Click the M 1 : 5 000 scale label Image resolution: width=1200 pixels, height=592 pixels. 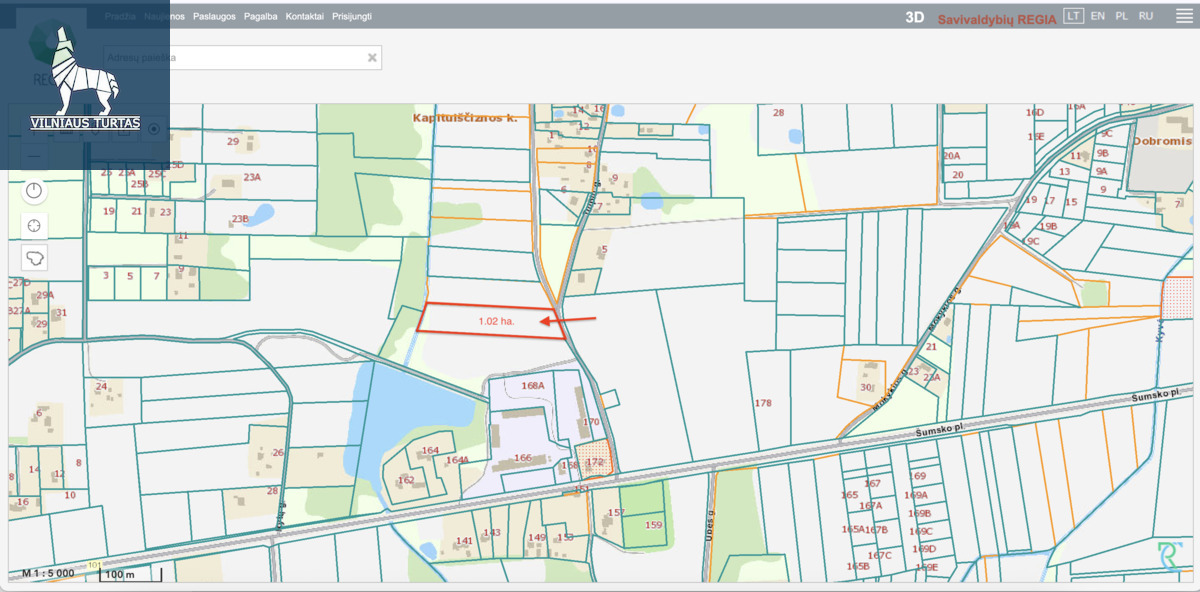[x=48, y=574]
